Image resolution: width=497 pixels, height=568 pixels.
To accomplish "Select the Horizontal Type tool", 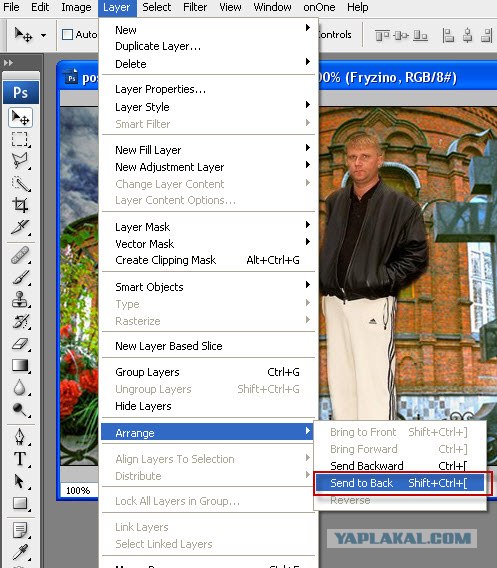I will (20, 459).
